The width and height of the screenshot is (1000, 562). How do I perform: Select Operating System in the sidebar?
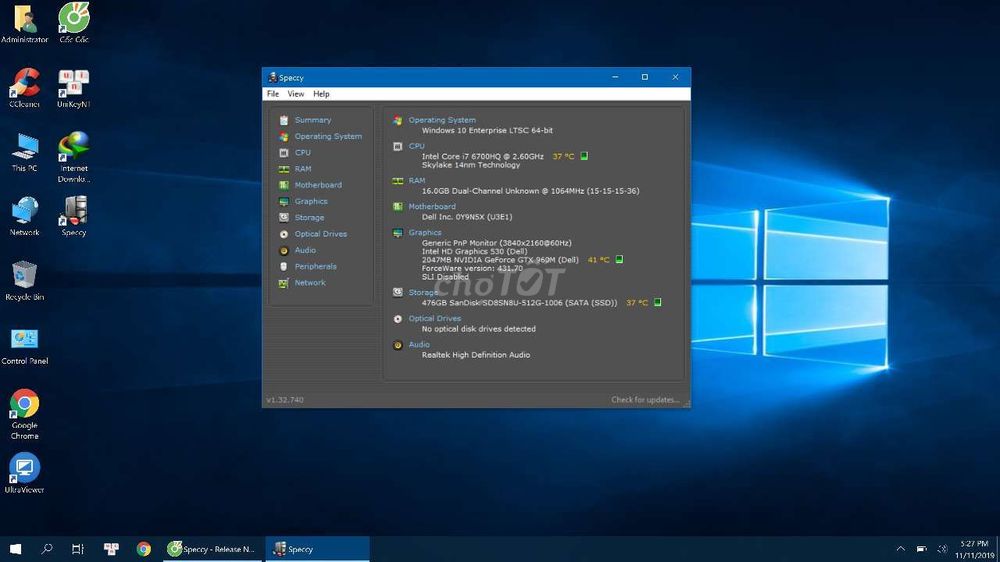328,137
